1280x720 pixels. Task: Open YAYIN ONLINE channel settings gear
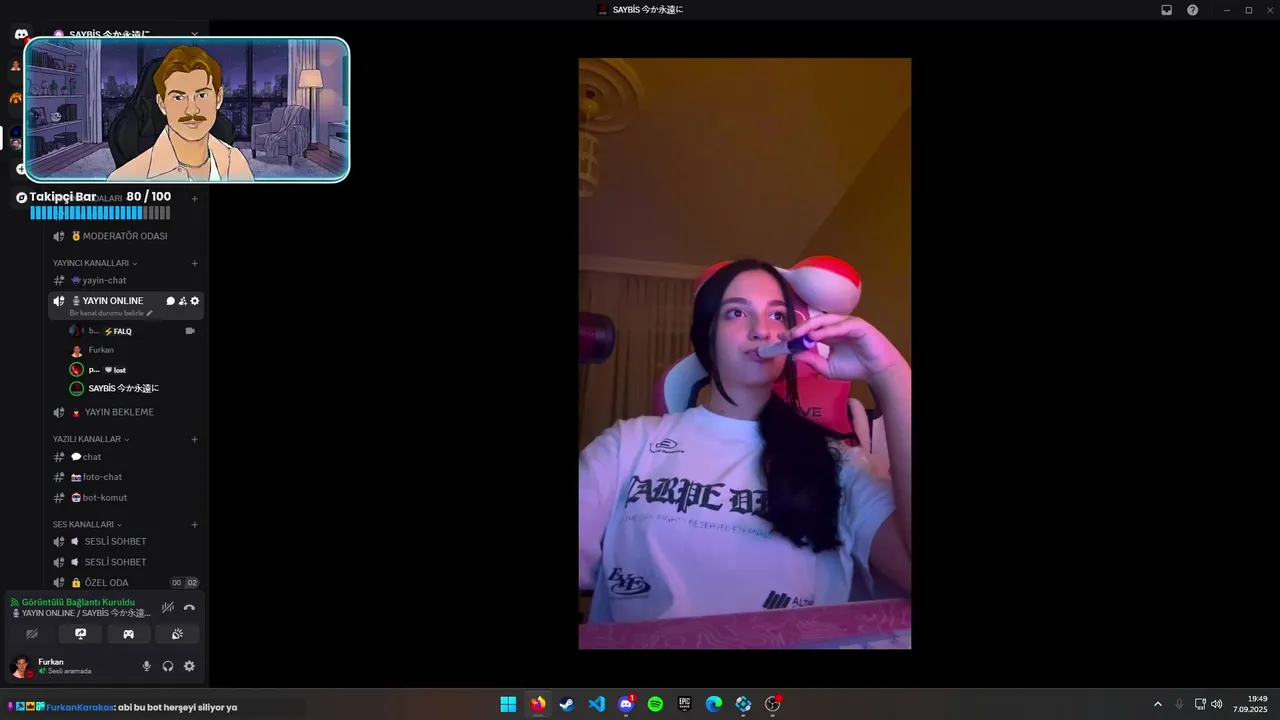[195, 301]
